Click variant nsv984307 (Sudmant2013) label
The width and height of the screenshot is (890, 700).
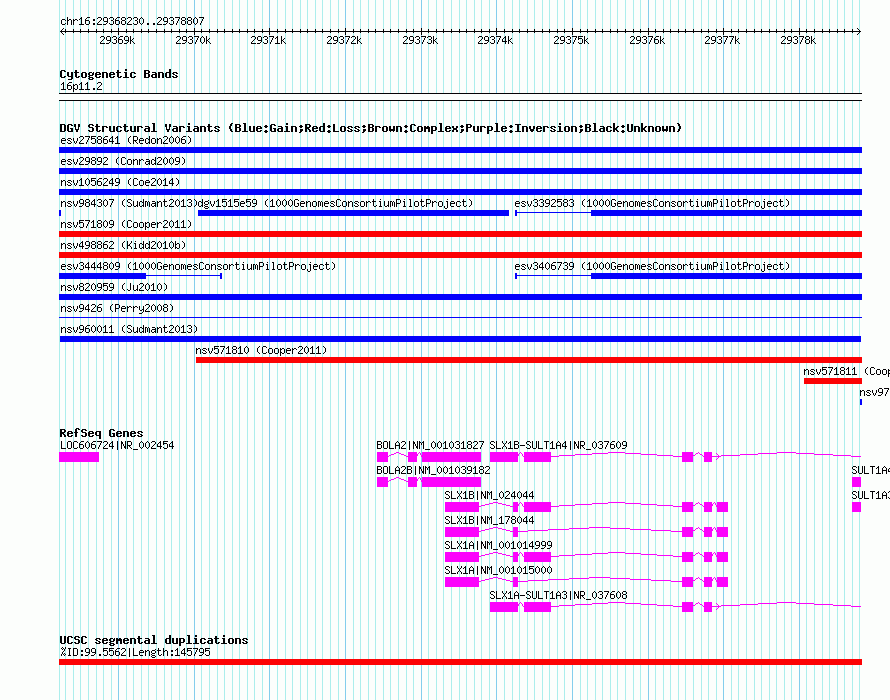pos(129,203)
